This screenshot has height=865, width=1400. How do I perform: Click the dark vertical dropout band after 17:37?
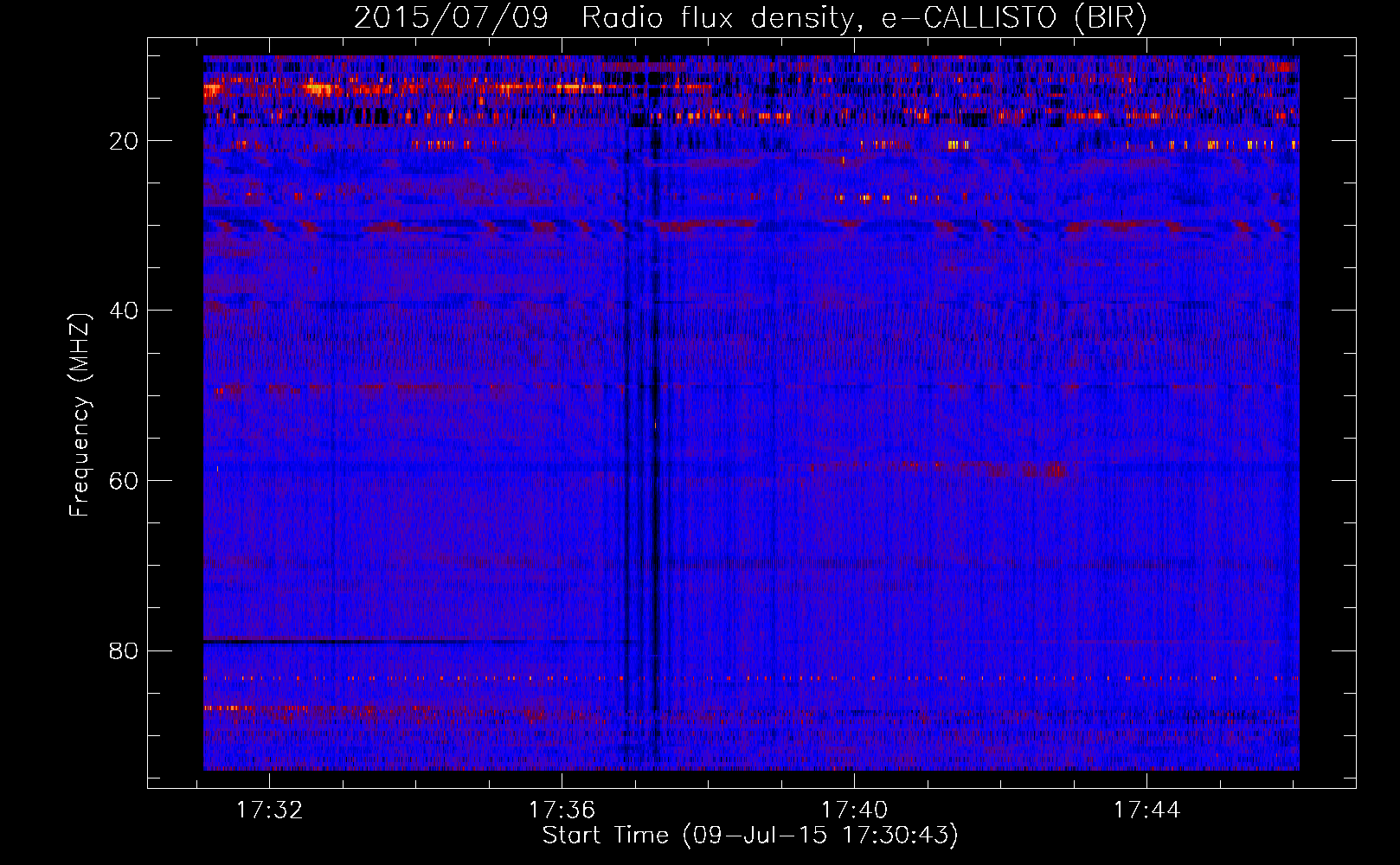point(655,415)
